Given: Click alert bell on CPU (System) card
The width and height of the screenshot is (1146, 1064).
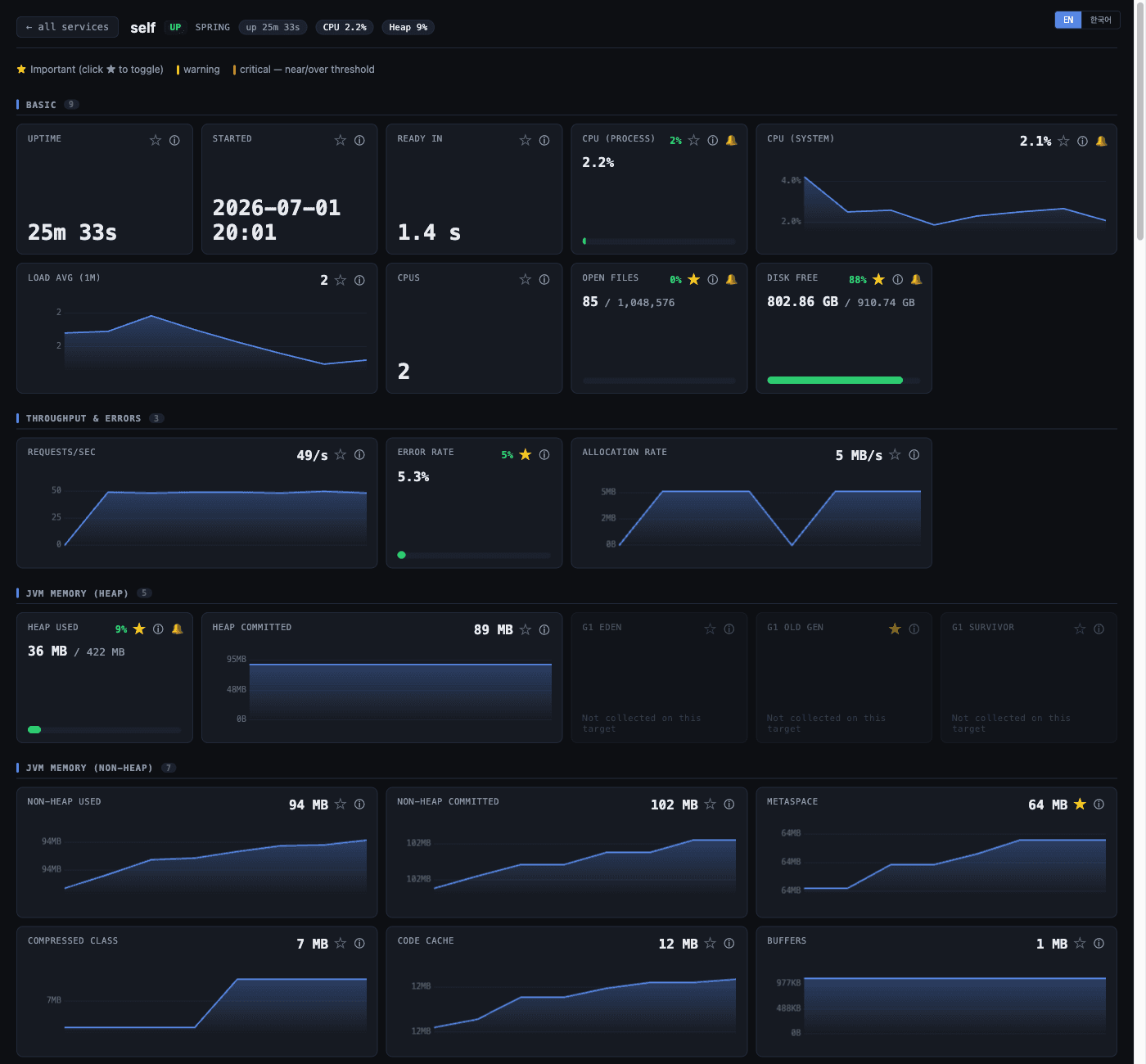Looking at the screenshot, I should (x=1101, y=141).
